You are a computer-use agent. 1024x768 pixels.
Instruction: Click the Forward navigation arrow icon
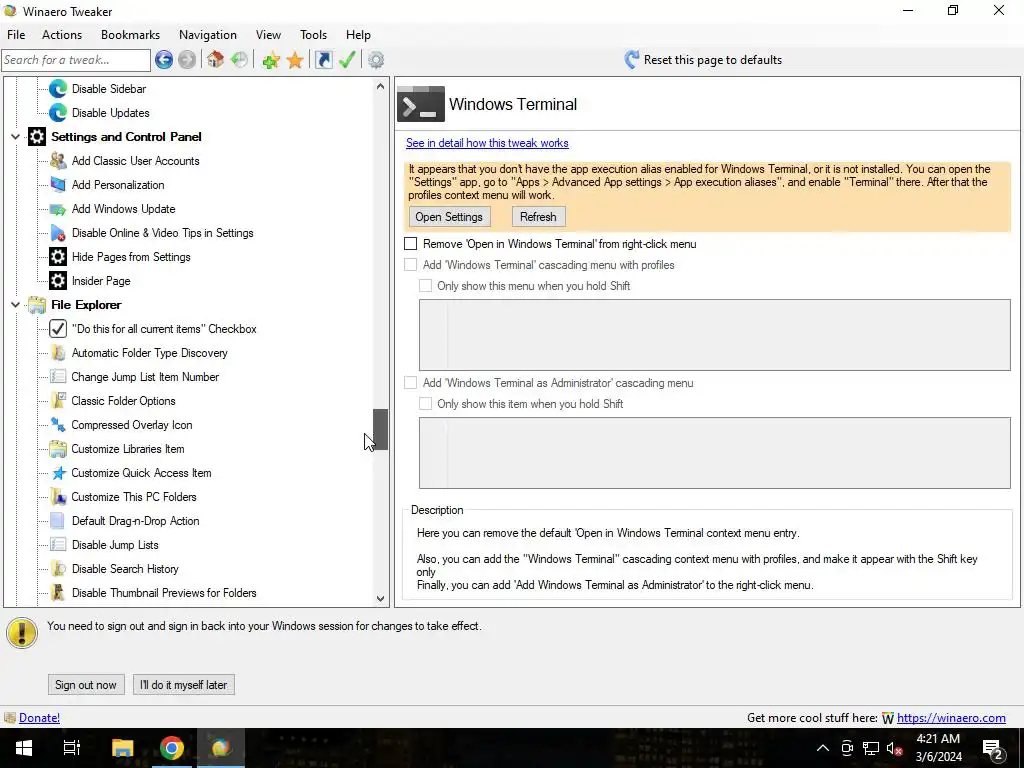187,60
